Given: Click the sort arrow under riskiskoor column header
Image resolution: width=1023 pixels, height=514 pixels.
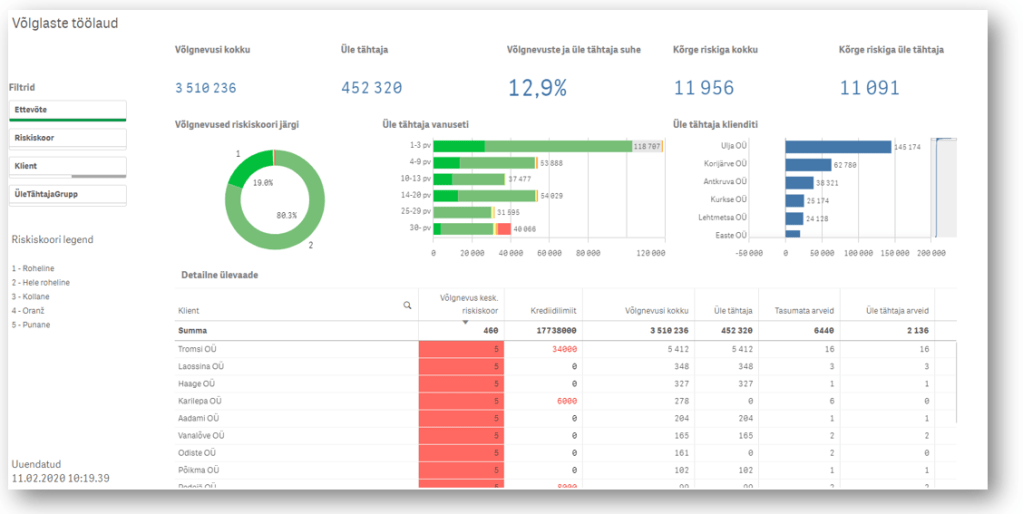Looking at the screenshot, I should point(463,321).
